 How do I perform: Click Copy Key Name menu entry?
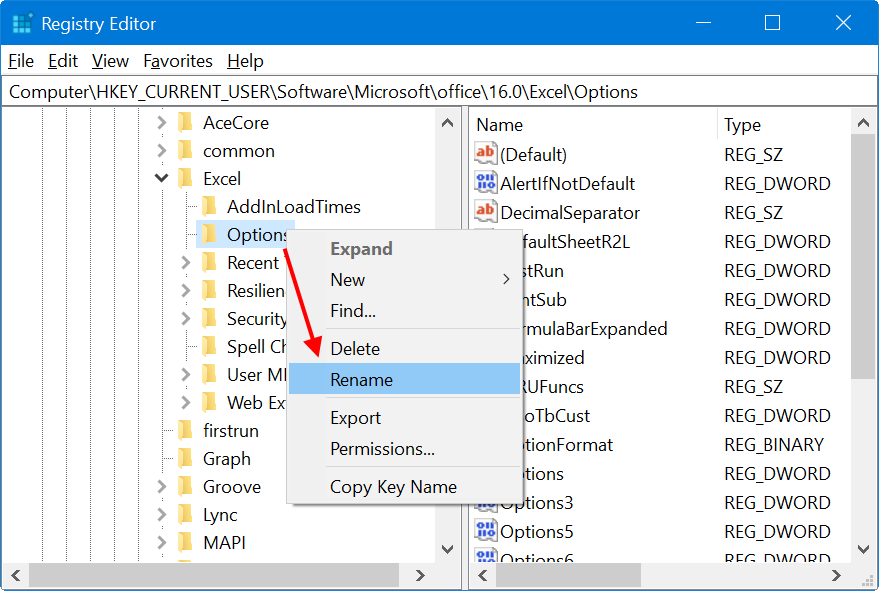coord(393,487)
